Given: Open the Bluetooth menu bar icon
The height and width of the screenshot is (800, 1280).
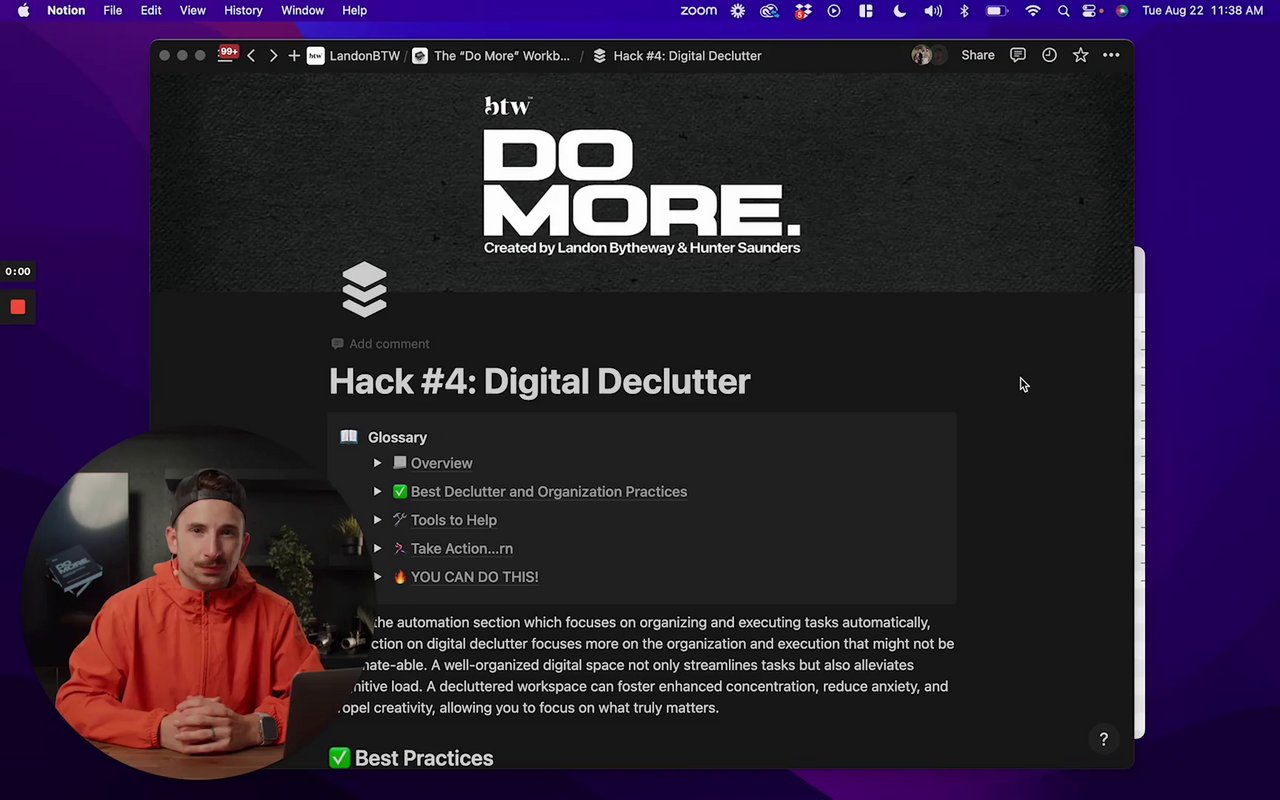Looking at the screenshot, I should [x=964, y=10].
